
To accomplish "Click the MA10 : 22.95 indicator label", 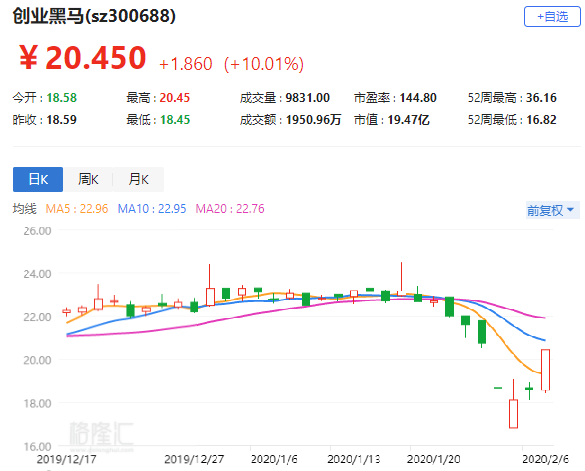I will point(152,209).
